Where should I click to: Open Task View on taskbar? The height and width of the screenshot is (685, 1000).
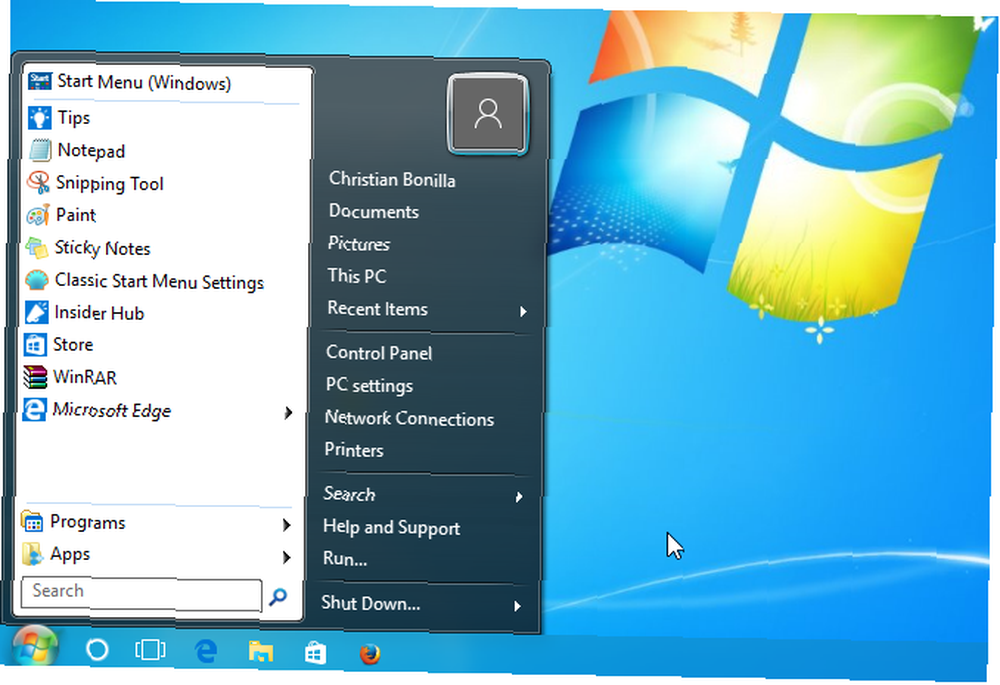tap(151, 650)
